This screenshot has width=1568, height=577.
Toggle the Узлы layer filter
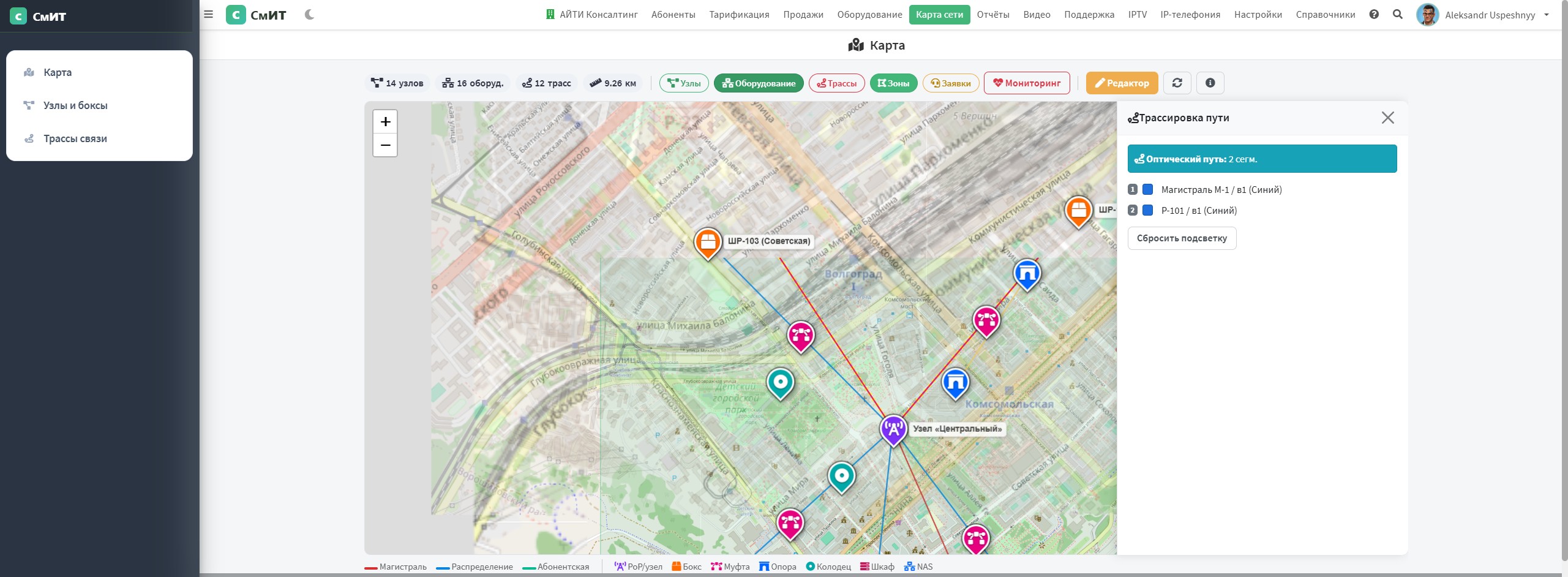click(x=684, y=83)
